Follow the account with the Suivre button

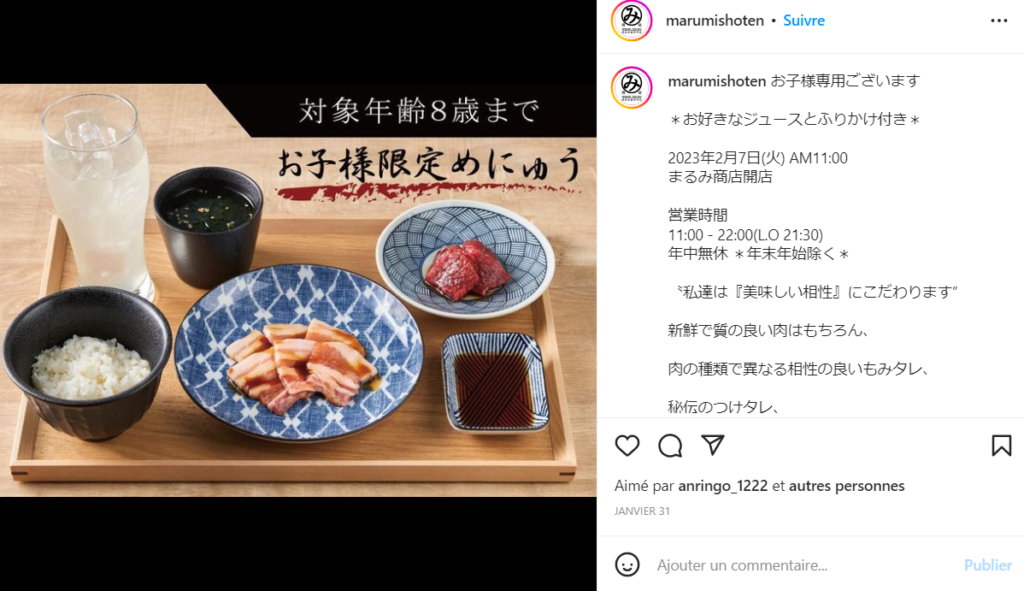tap(803, 20)
